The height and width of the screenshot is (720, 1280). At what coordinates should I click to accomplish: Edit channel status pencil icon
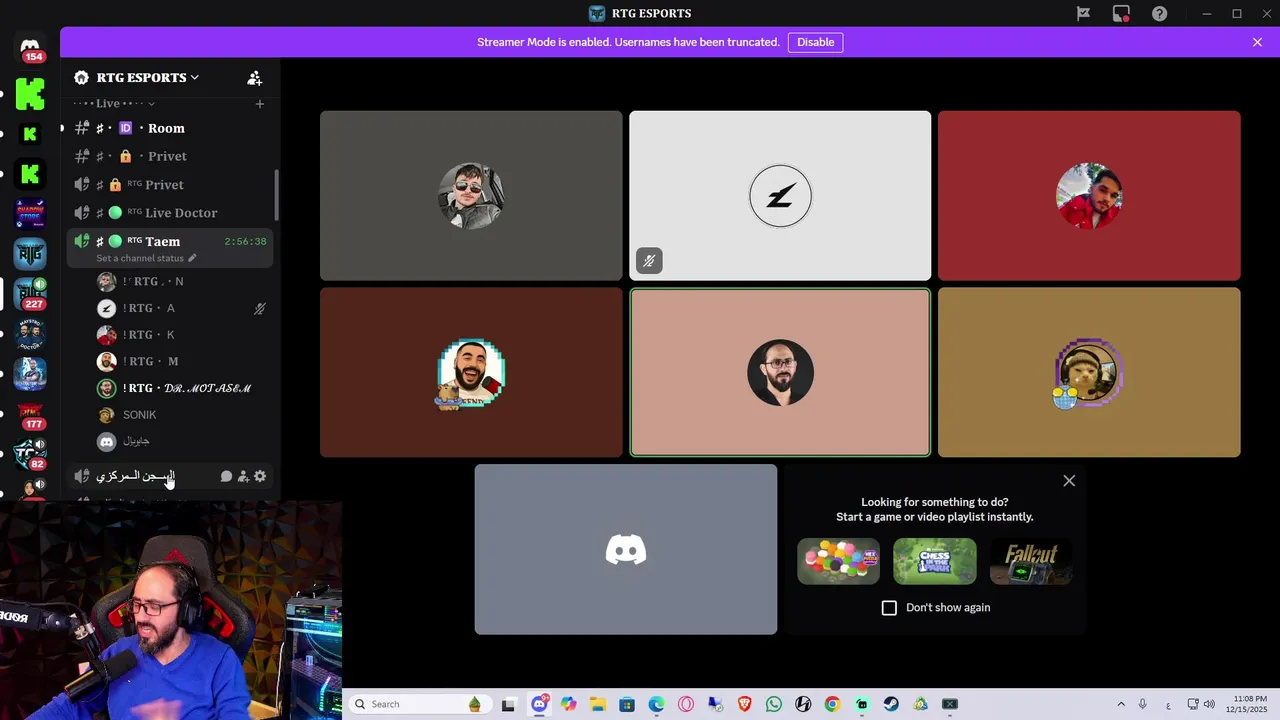click(x=192, y=258)
